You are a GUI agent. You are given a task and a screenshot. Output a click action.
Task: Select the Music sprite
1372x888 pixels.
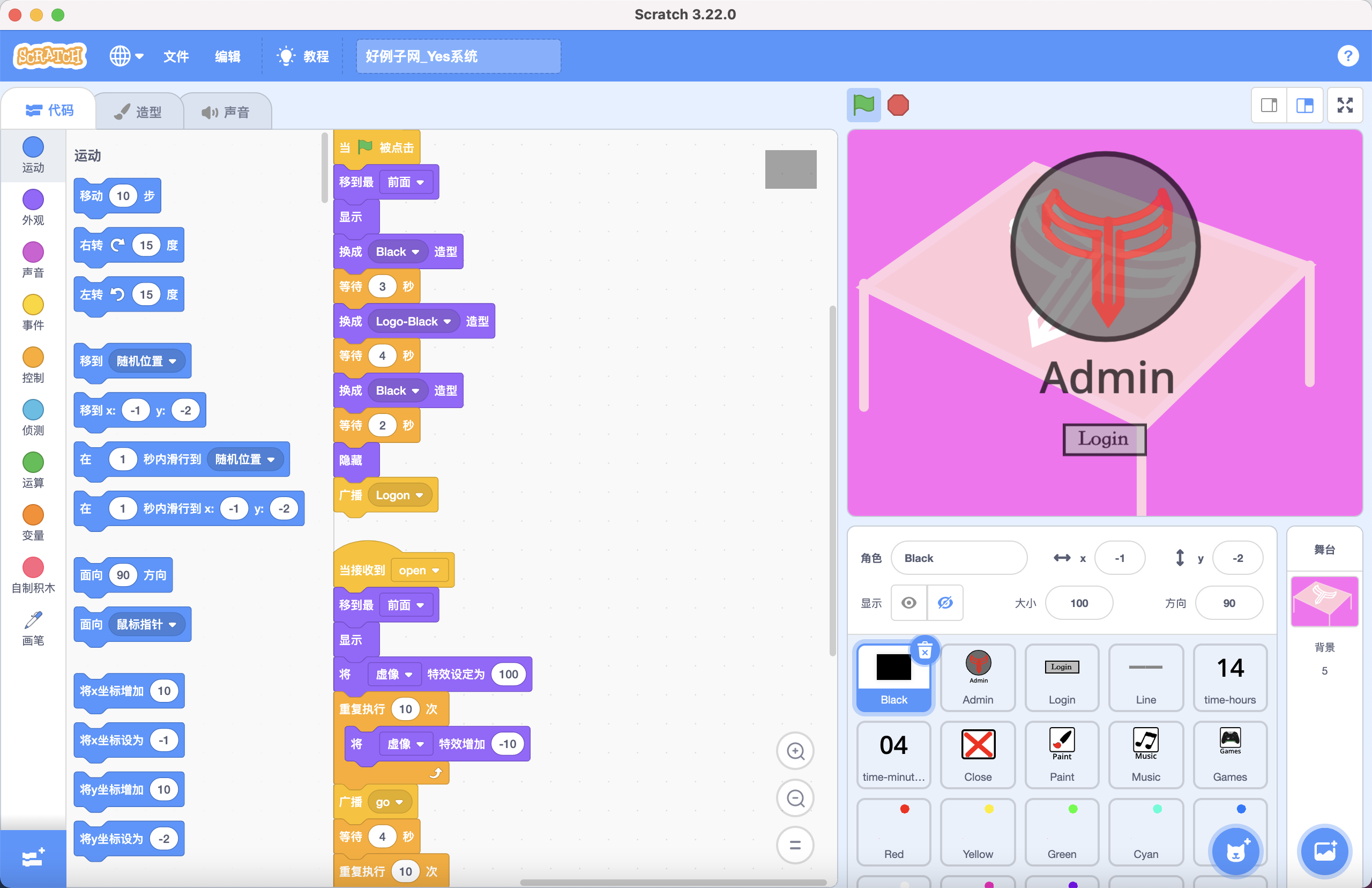pos(1145,754)
